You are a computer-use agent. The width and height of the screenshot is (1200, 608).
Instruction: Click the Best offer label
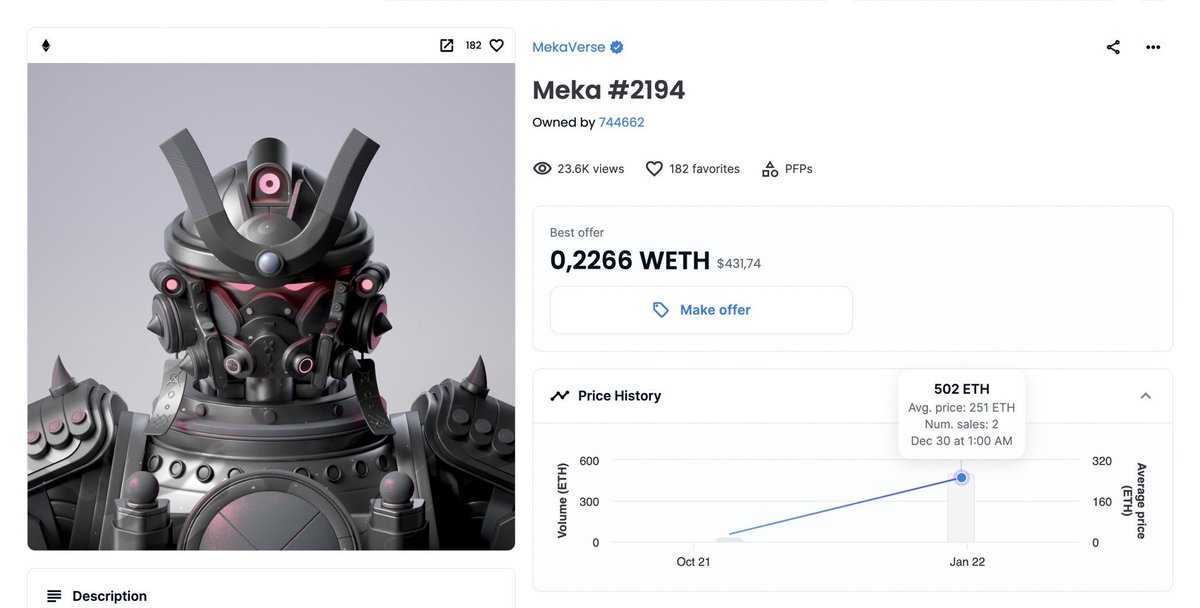pyautogui.click(x=577, y=233)
